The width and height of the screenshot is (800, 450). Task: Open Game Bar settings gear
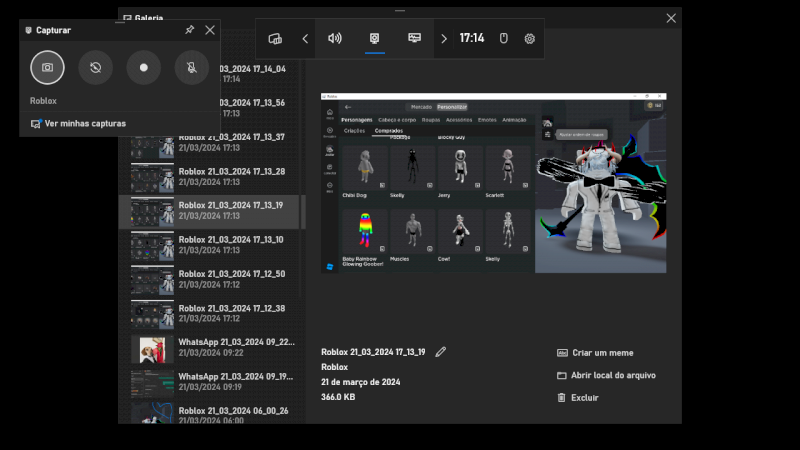(x=530, y=39)
